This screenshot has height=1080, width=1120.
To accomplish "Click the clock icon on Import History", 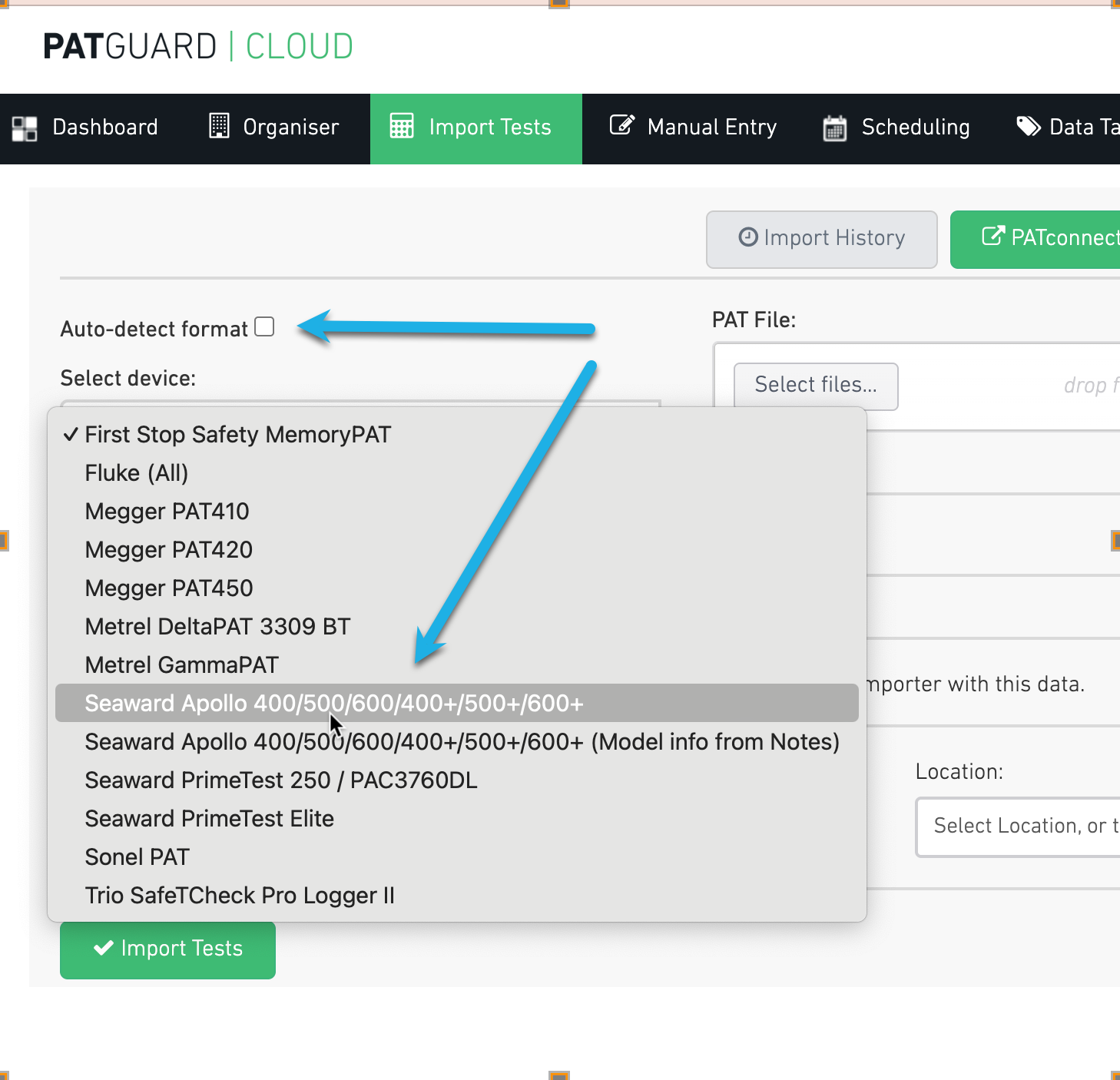I will click(748, 237).
